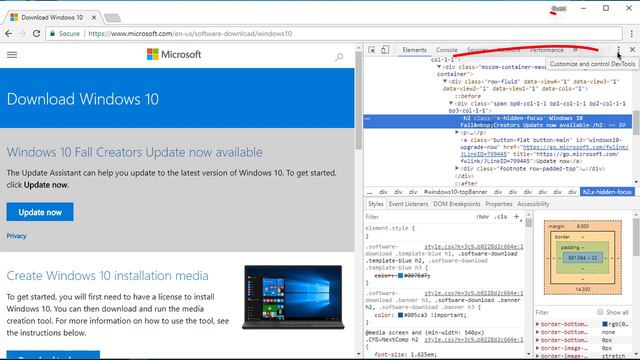Toggle the device toolbar icon

tap(385, 50)
